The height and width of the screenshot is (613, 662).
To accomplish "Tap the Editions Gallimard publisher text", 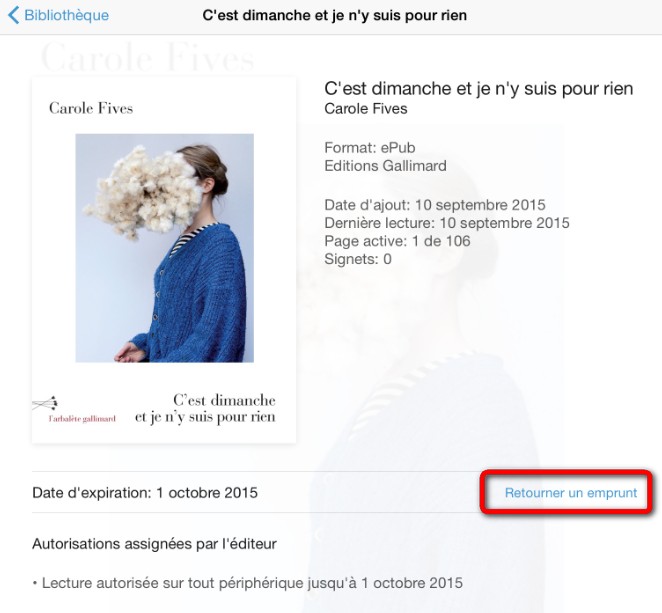I will pos(385,166).
